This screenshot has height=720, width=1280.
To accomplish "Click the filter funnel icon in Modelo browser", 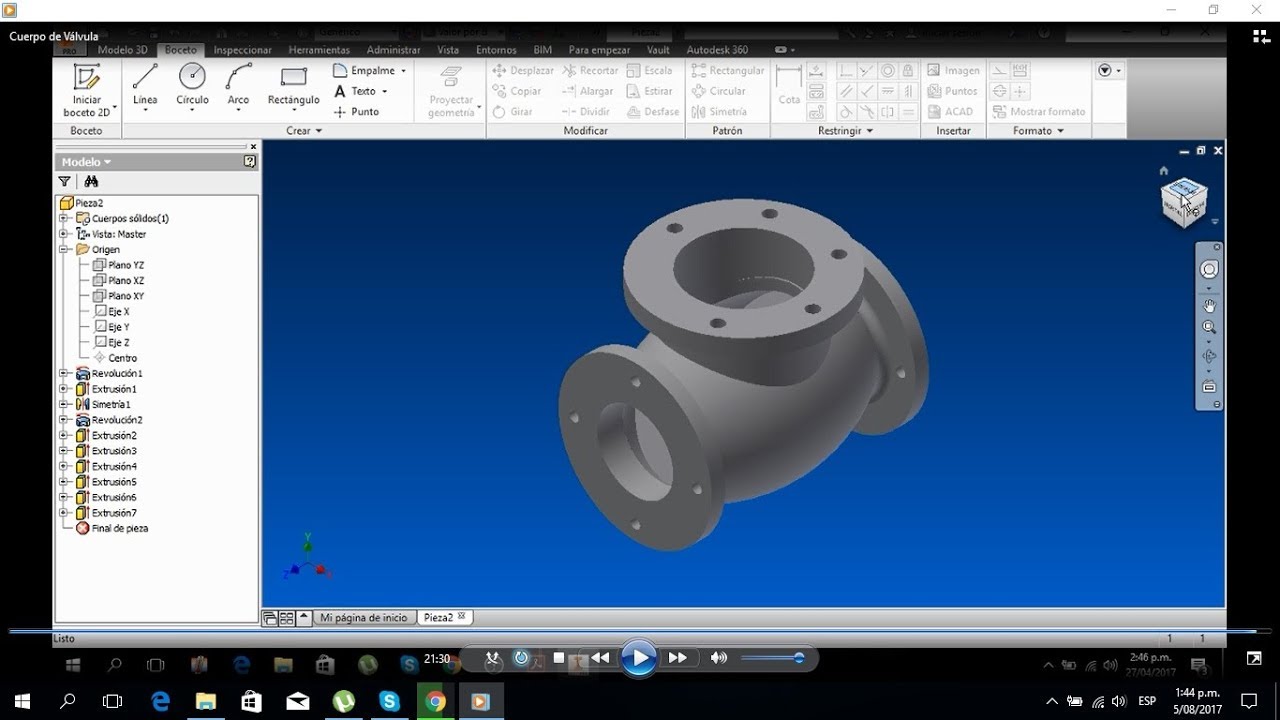I will 65,181.
